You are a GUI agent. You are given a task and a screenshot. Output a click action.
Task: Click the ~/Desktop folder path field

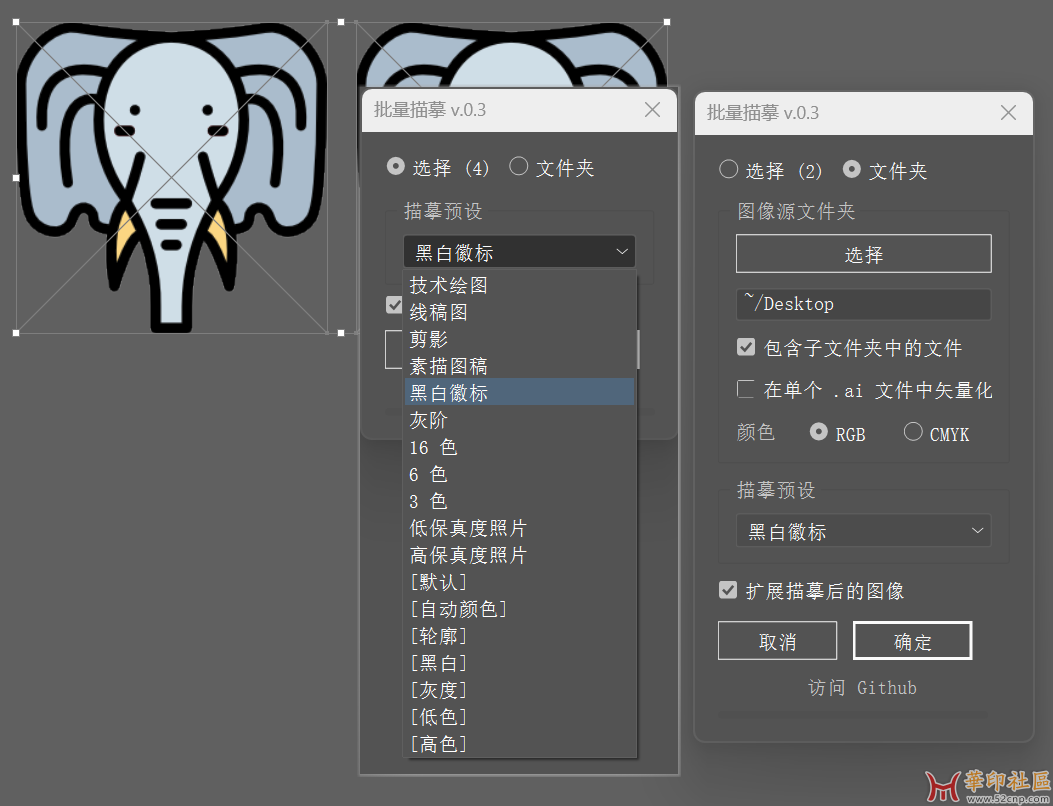click(864, 304)
